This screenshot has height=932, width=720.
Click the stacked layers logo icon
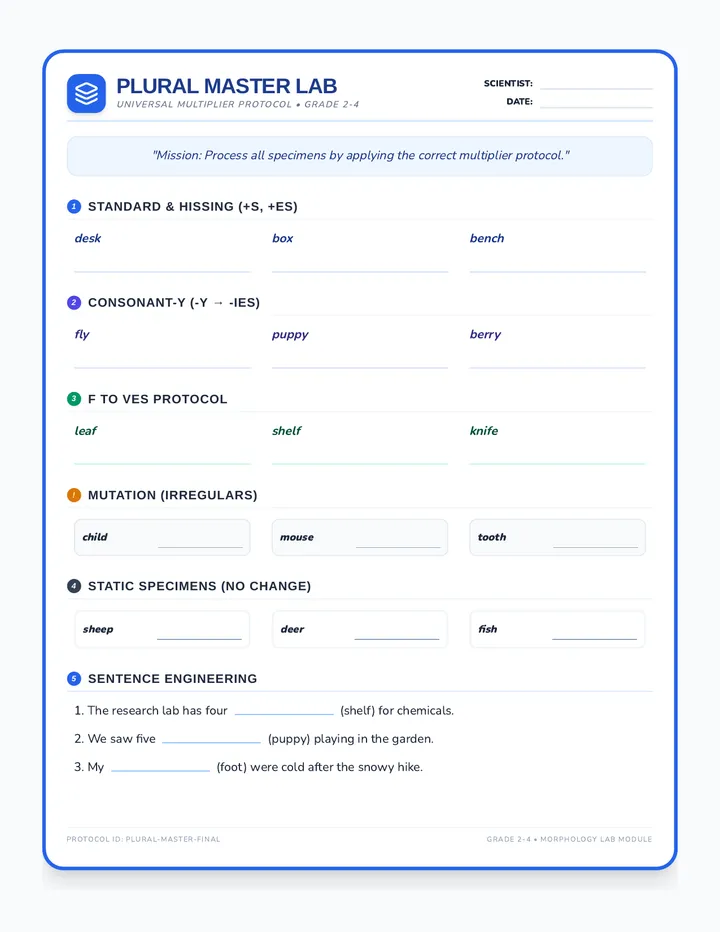pos(86,94)
